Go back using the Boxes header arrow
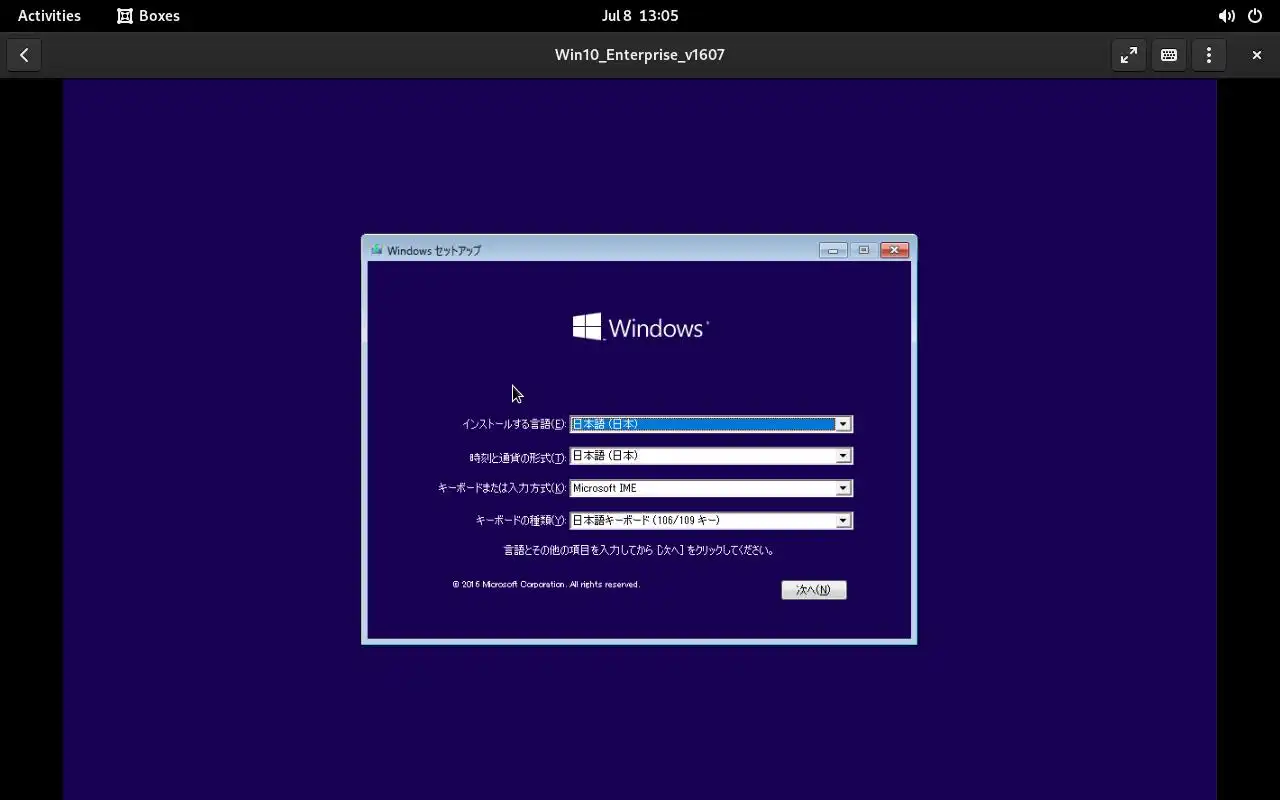Viewport: 1280px width, 800px height. pos(24,55)
